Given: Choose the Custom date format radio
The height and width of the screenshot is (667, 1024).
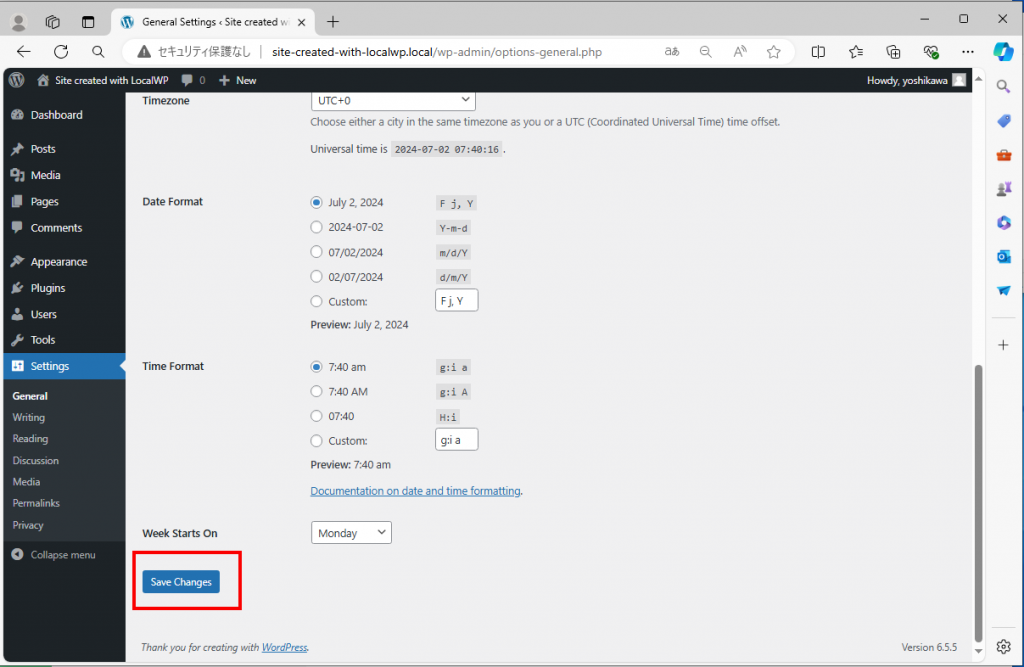Looking at the screenshot, I should click(317, 301).
